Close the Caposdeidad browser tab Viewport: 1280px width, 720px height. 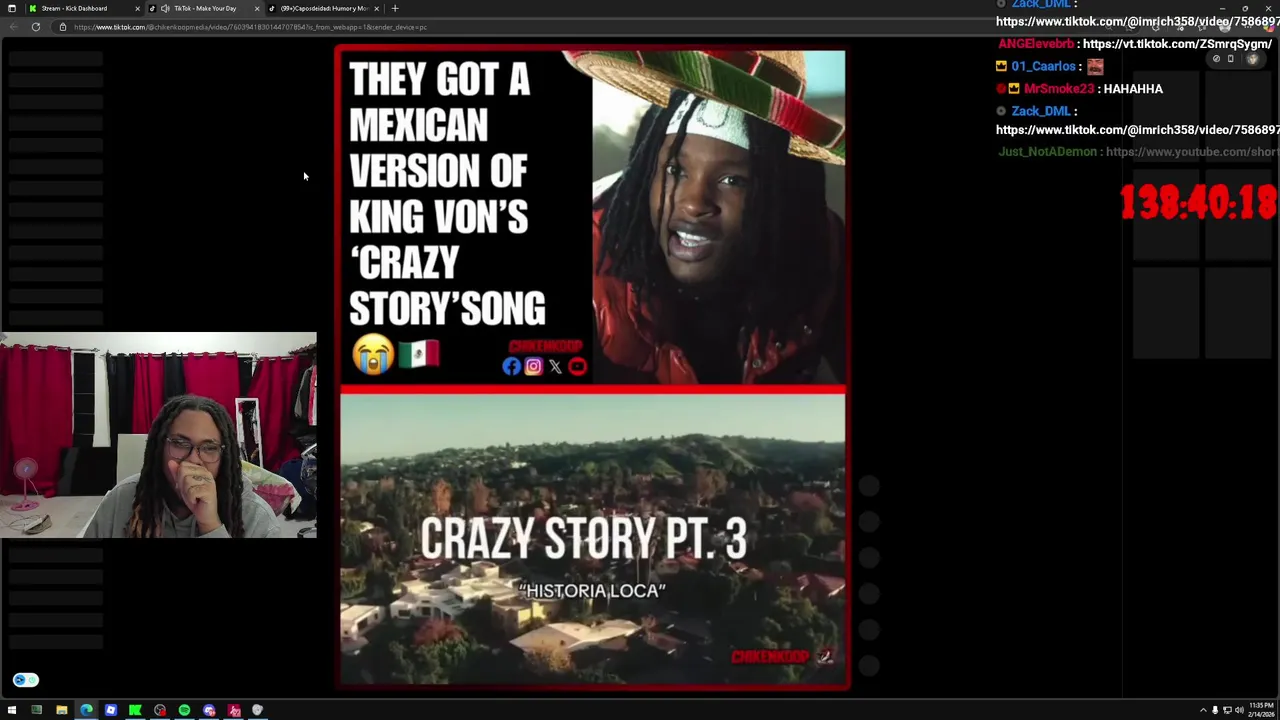pyautogui.click(x=376, y=8)
